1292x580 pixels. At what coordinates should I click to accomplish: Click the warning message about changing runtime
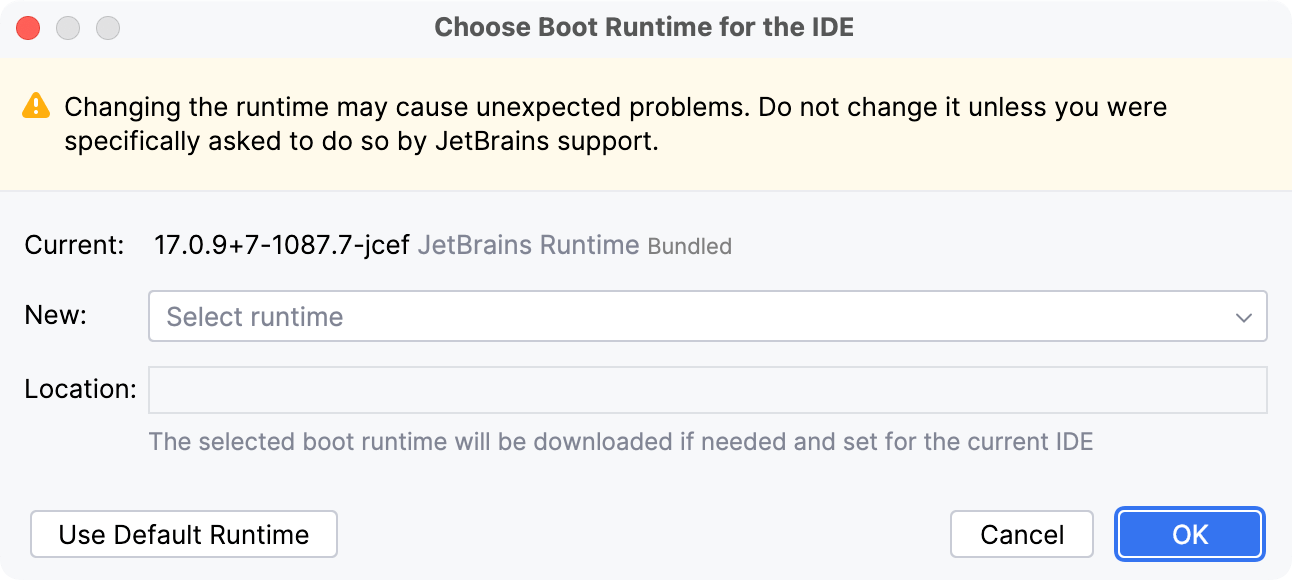coord(615,123)
